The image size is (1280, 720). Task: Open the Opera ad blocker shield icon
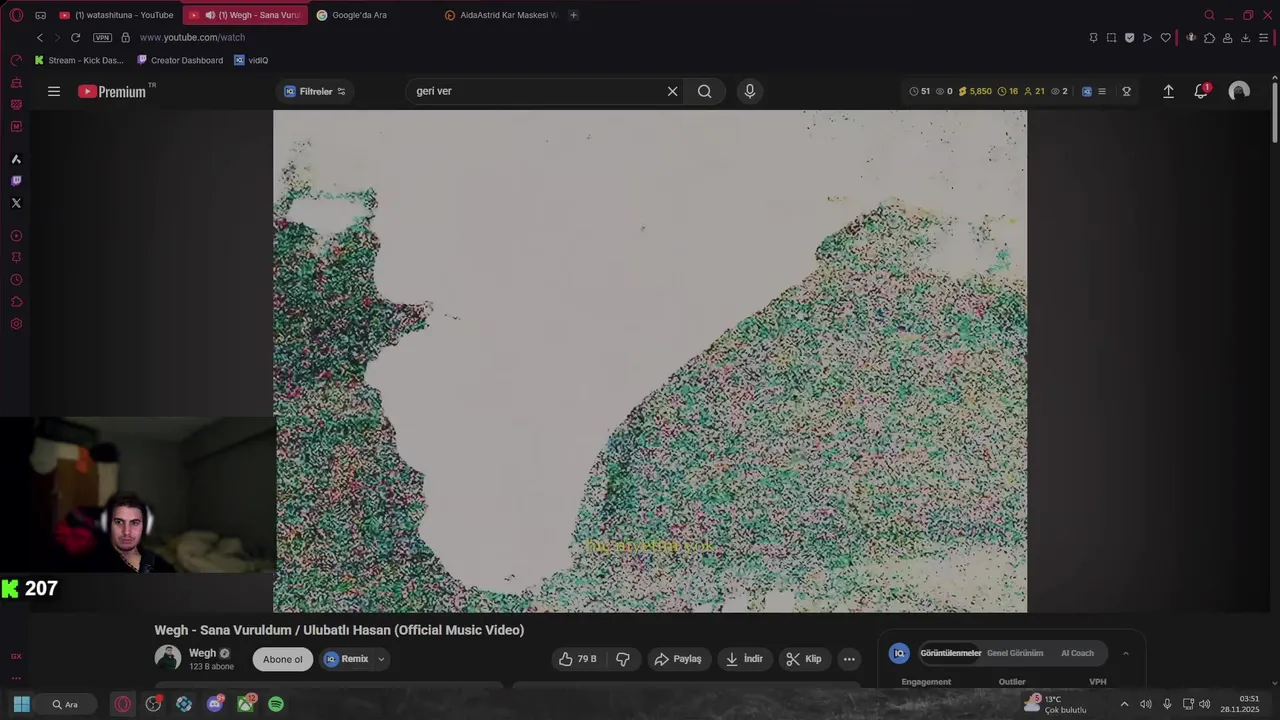click(x=1129, y=38)
